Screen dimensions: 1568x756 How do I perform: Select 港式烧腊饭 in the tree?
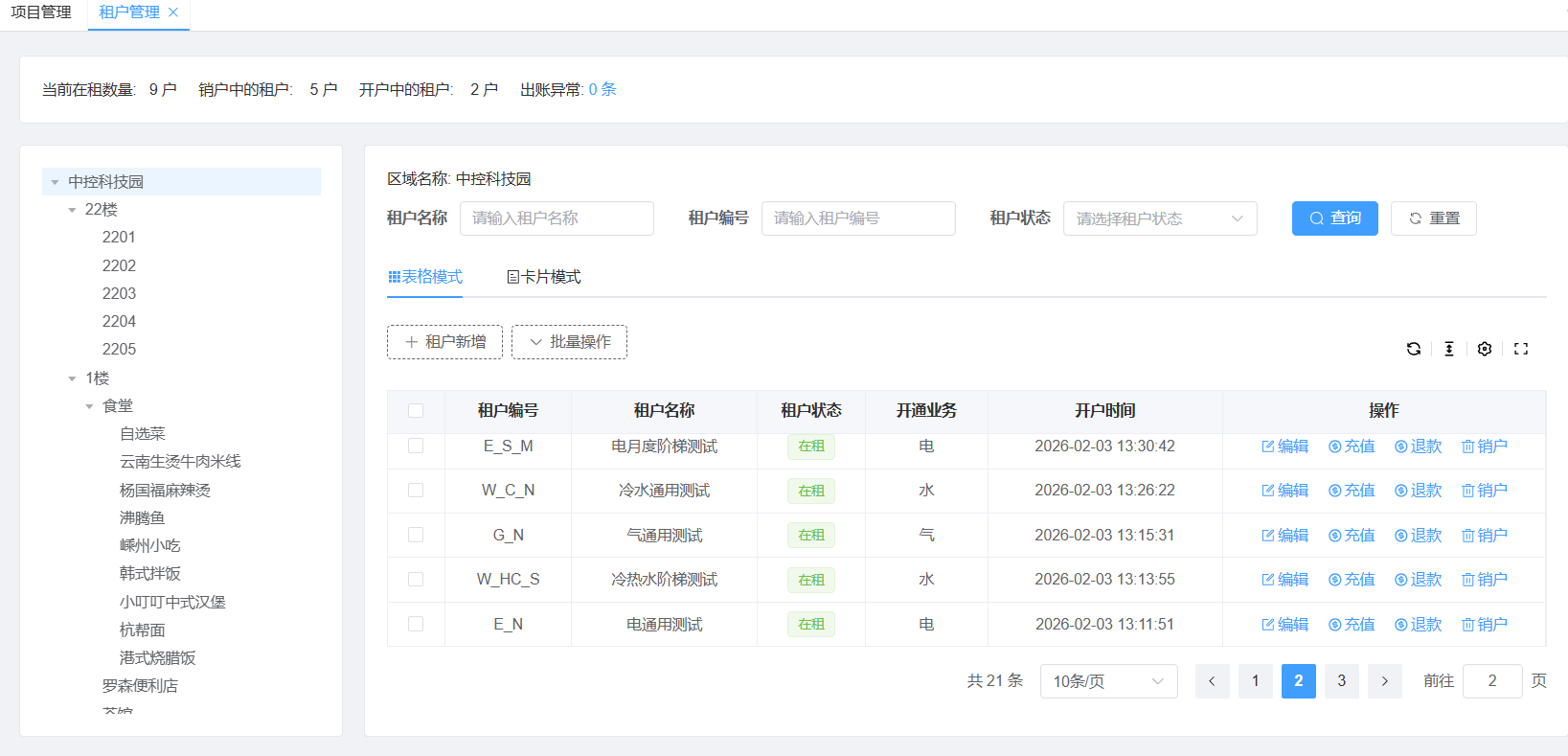tap(157, 658)
